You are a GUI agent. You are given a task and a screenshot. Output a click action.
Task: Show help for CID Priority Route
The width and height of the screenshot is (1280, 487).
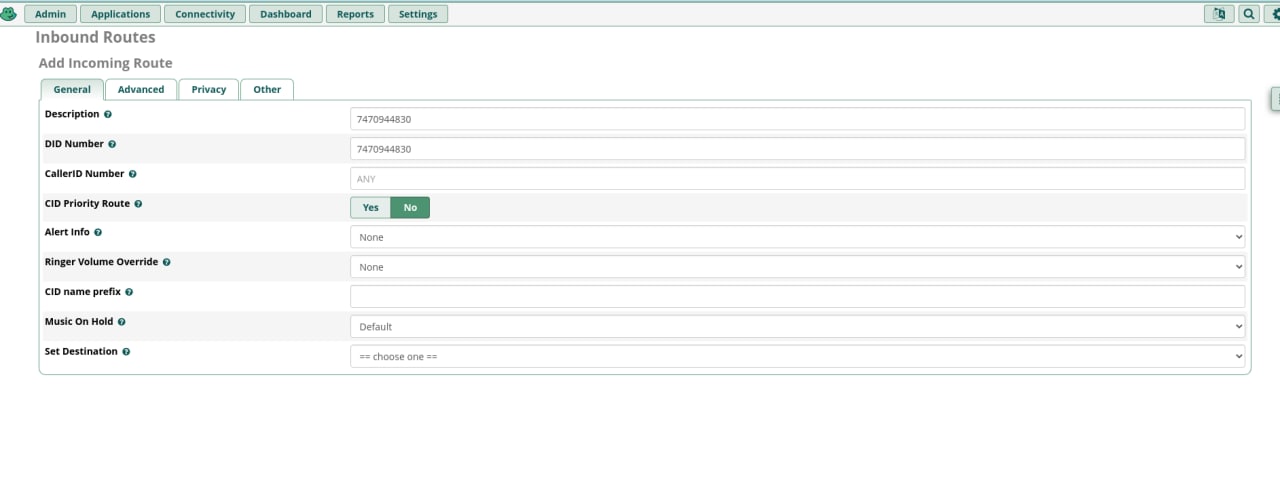pyautogui.click(x=138, y=204)
